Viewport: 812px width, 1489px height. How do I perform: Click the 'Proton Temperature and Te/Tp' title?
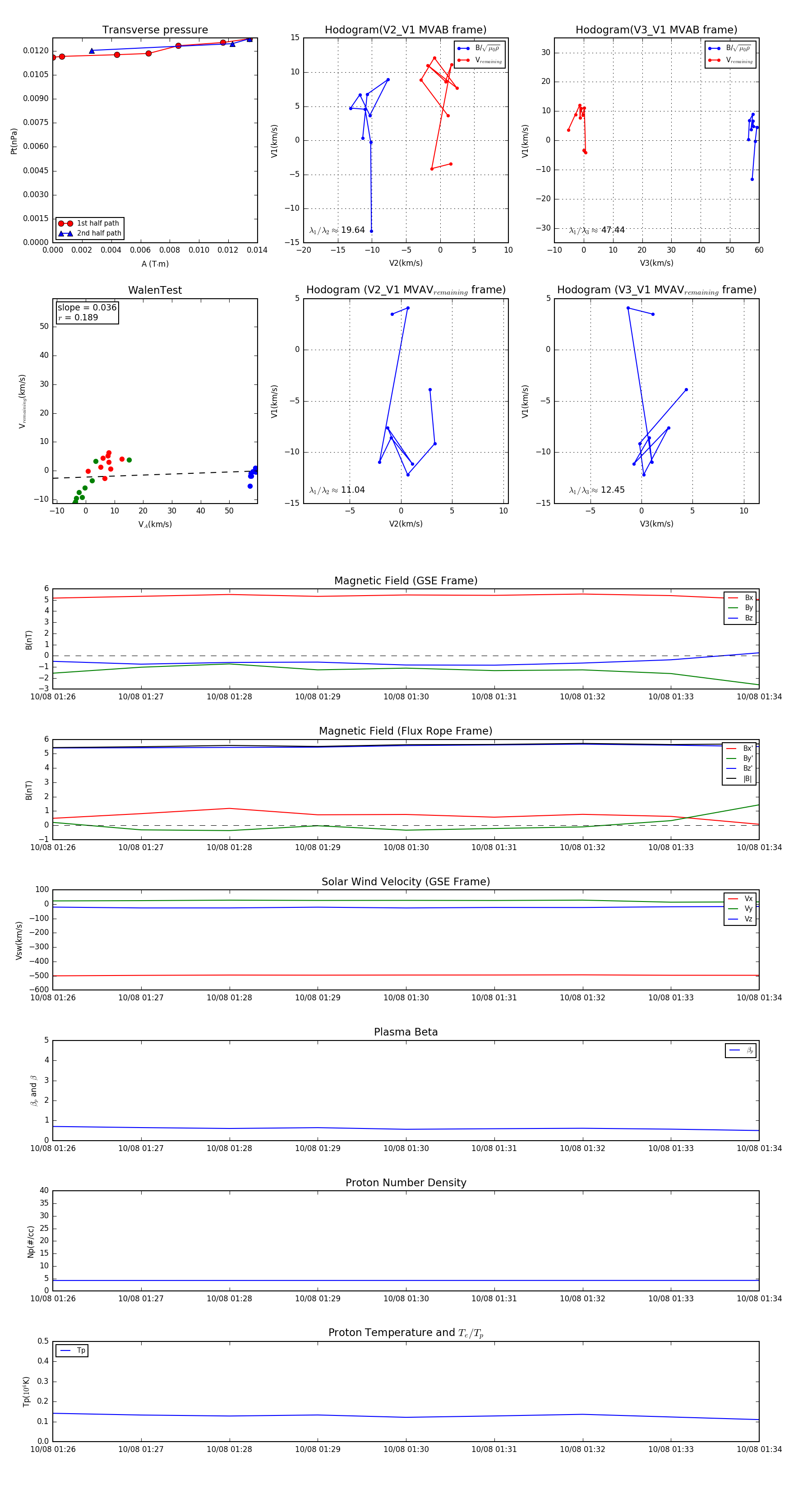pyautogui.click(x=406, y=1333)
